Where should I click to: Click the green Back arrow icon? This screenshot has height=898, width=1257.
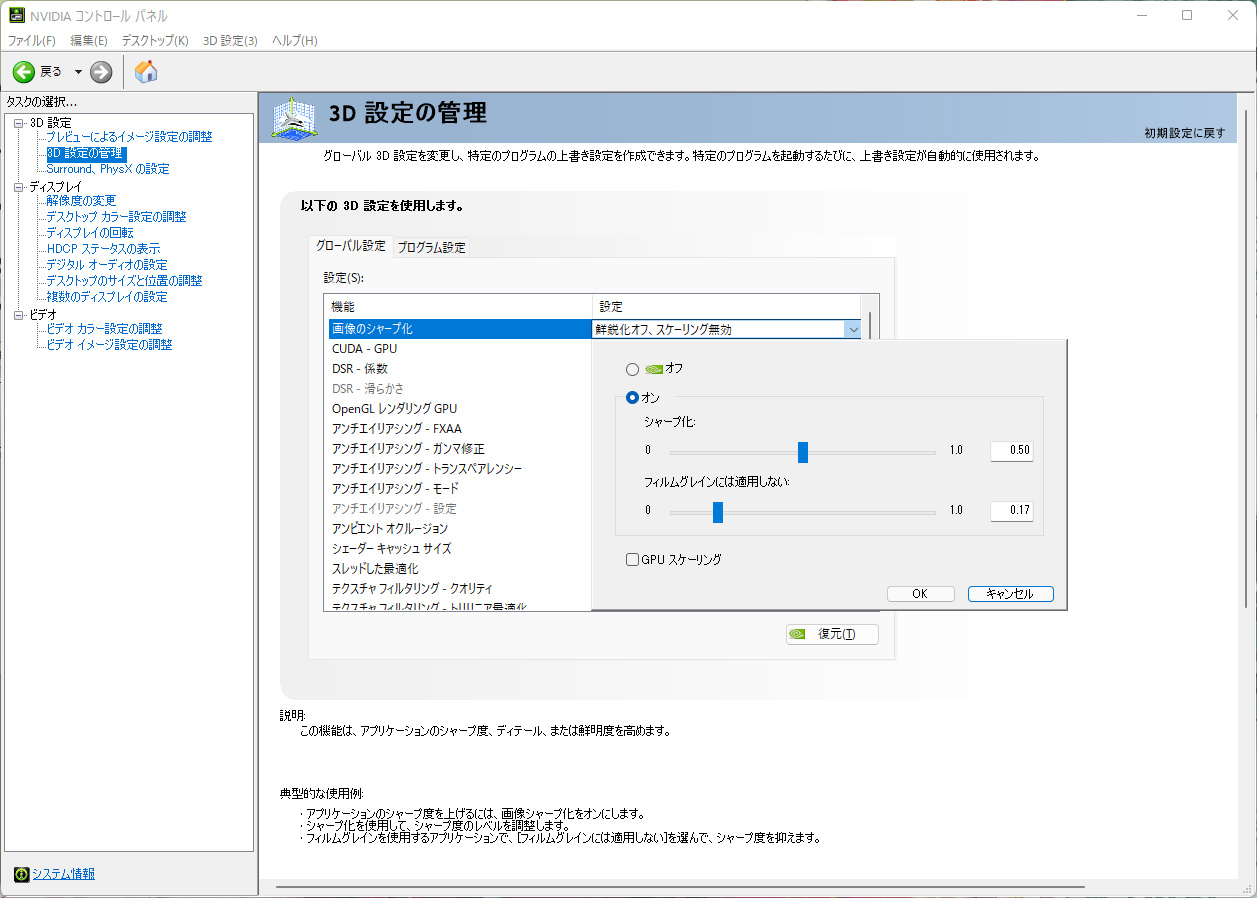pos(24,72)
